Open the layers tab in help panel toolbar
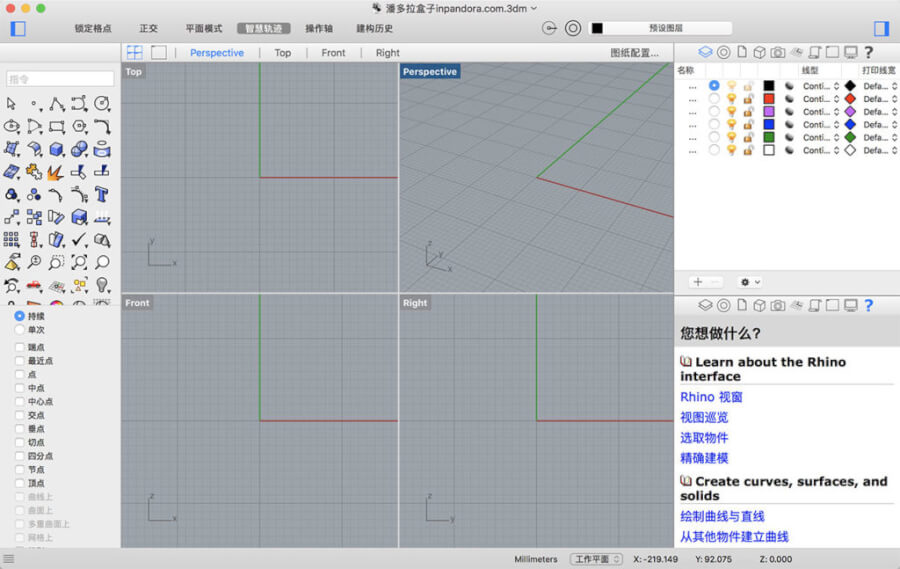 pos(705,305)
